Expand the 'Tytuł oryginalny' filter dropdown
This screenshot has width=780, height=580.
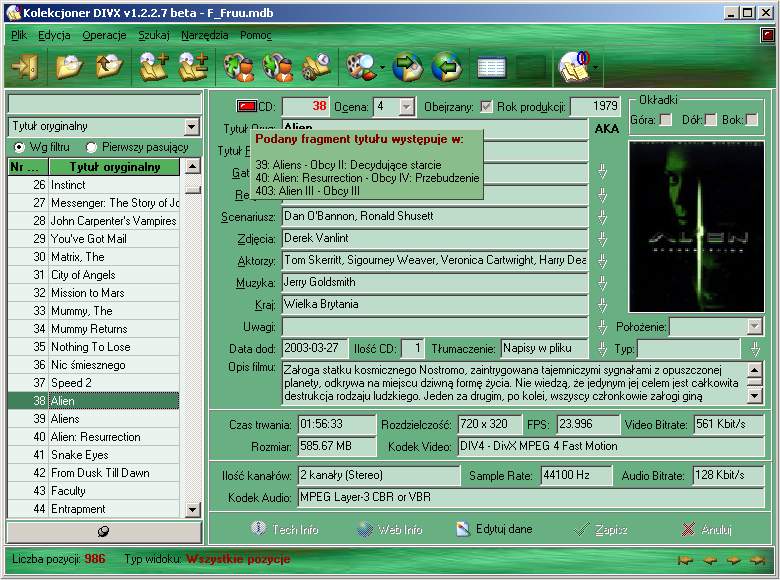[x=192, y=127]
